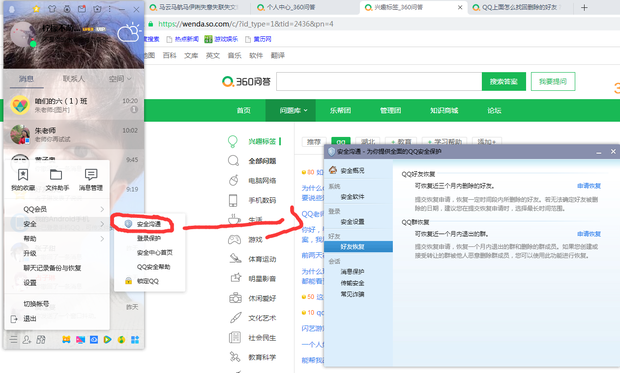Switch to the 联系人 tab in QQ
This screenshot has width=620, height=373.
click(74, 79)
